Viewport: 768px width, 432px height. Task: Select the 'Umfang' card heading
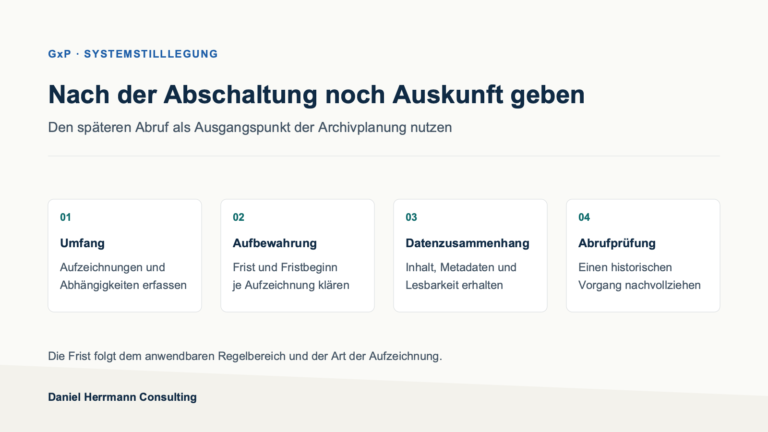click(82, 243)
